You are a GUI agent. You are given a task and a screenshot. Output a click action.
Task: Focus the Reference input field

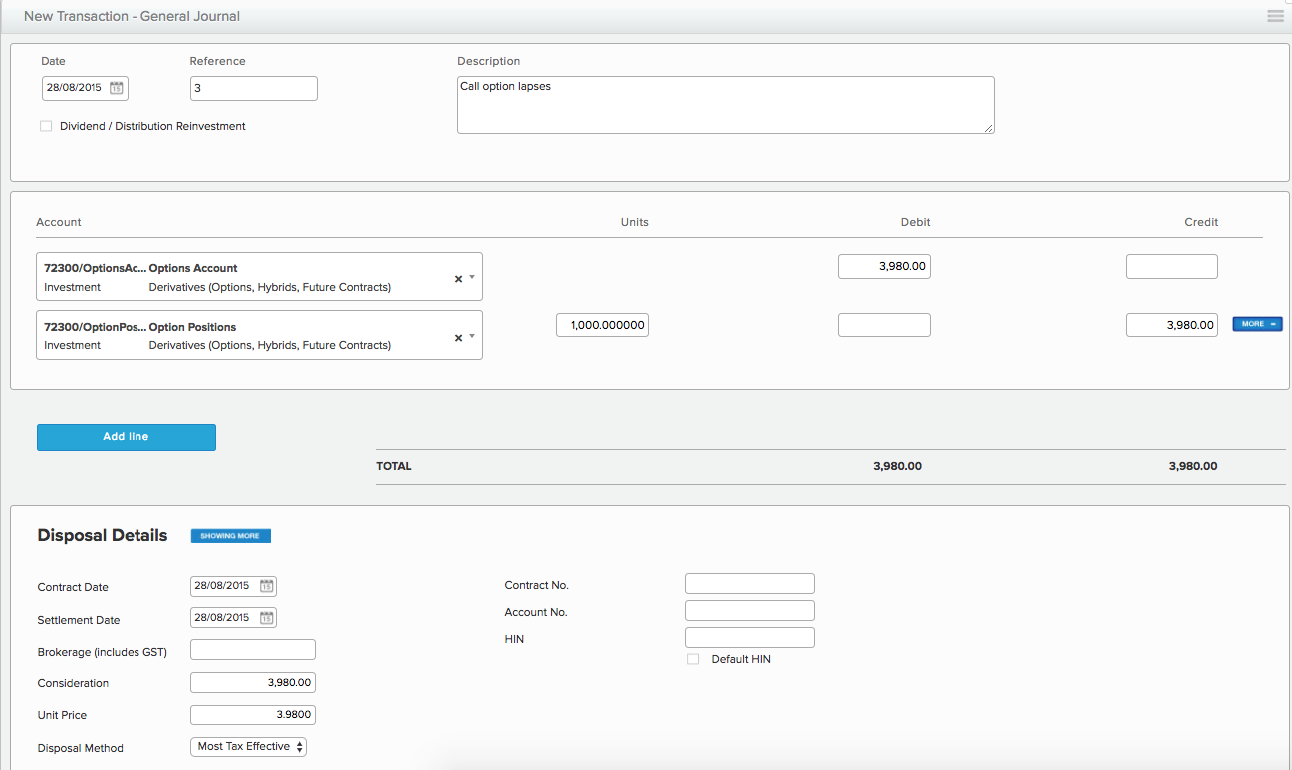pyautogui.click(x=254, y=88)
